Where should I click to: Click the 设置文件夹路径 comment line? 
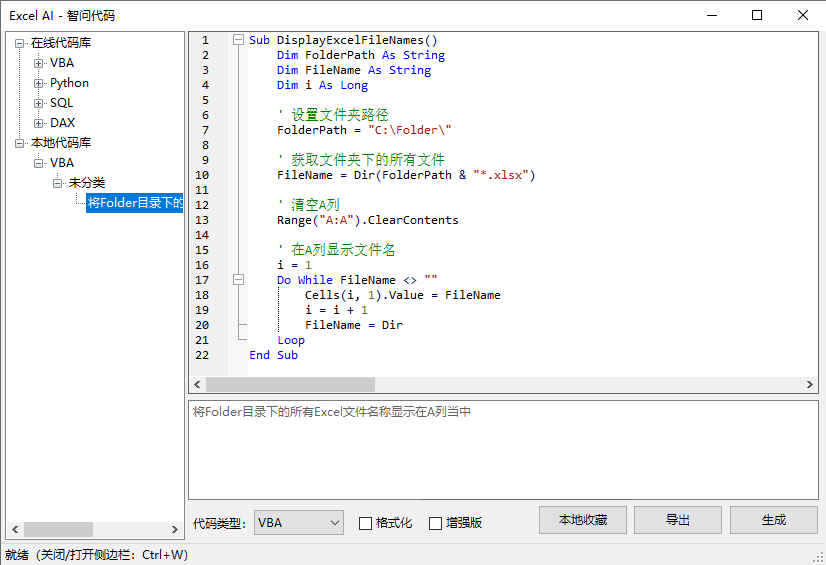tap(333, 115)
